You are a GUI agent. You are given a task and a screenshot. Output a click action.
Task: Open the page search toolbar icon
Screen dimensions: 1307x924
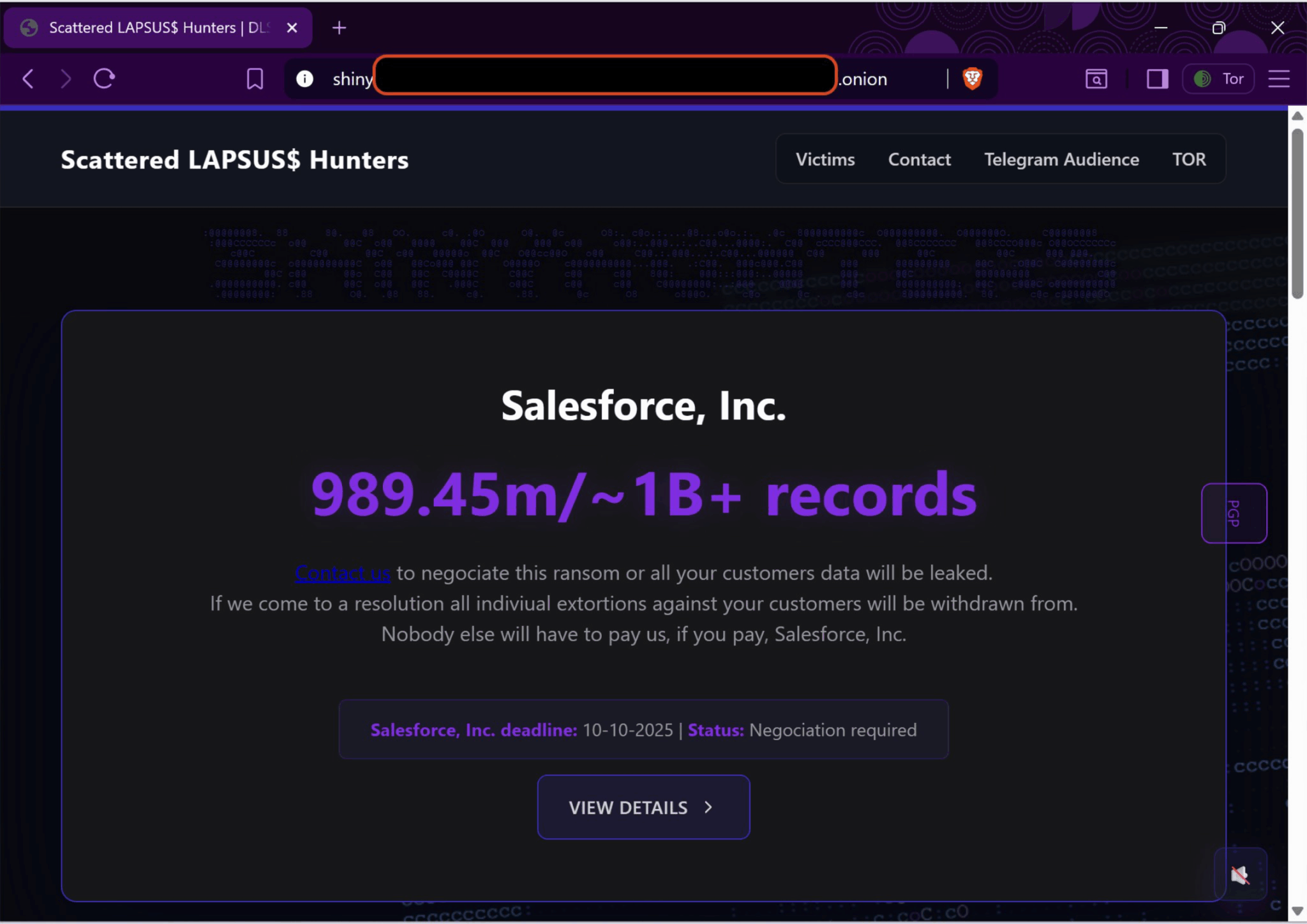click(x=1096, y=79)
